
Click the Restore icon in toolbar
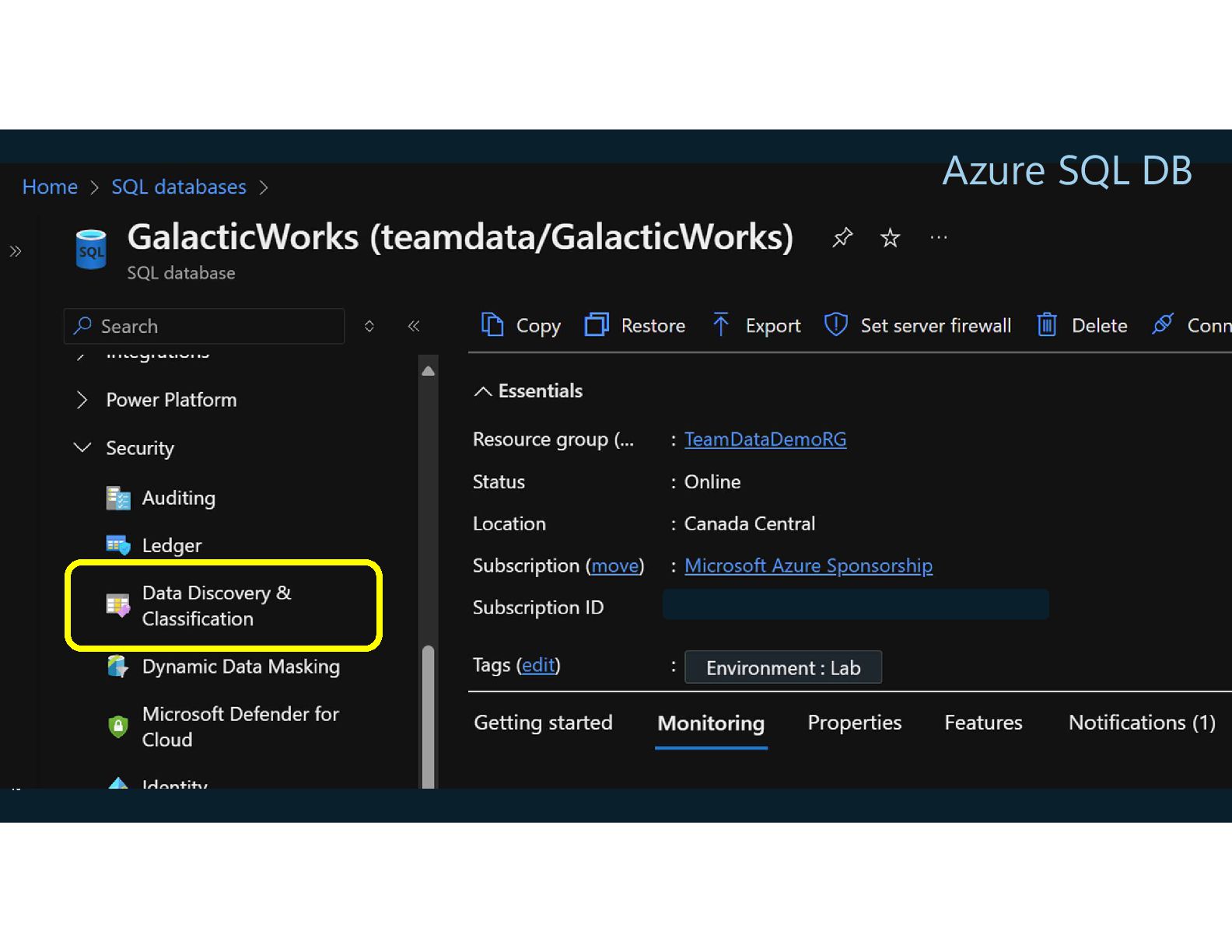click(597, 324)
